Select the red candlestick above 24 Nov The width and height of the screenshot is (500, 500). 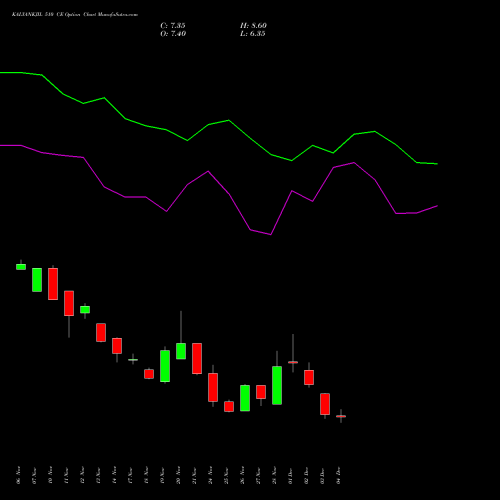click(213, 387)
